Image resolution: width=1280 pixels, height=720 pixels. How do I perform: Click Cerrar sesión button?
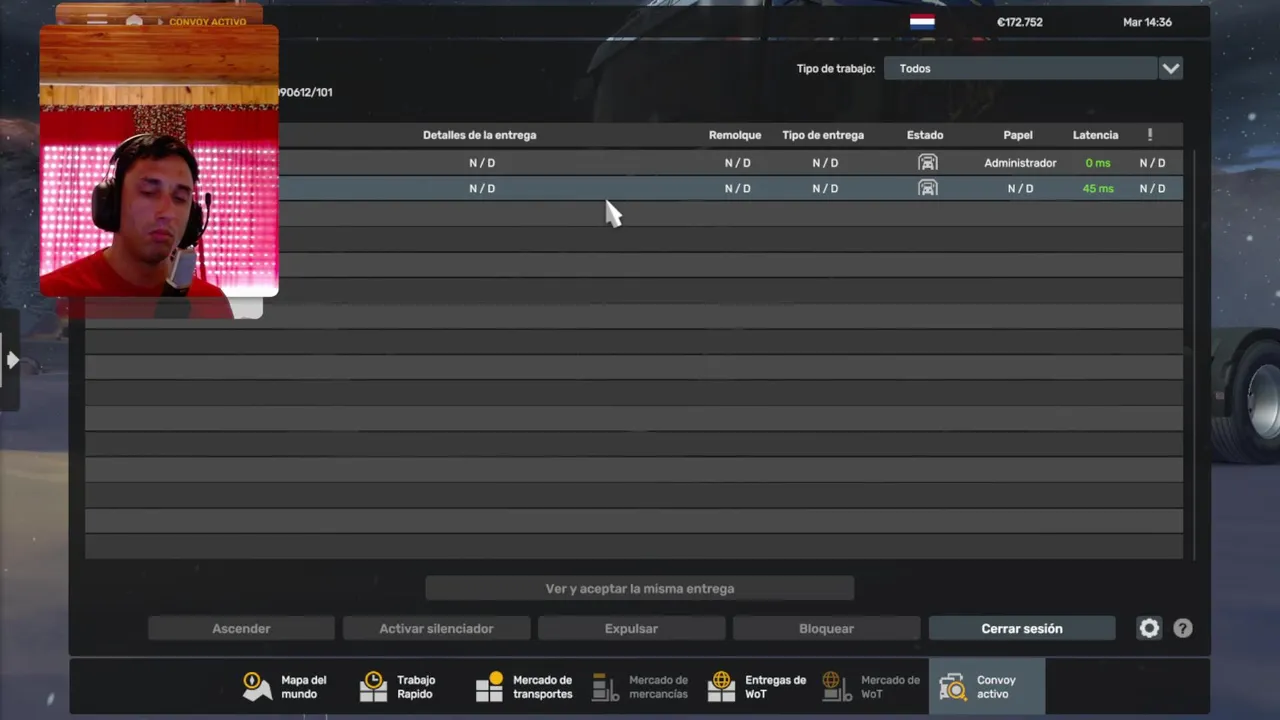tap(1022, 628)
